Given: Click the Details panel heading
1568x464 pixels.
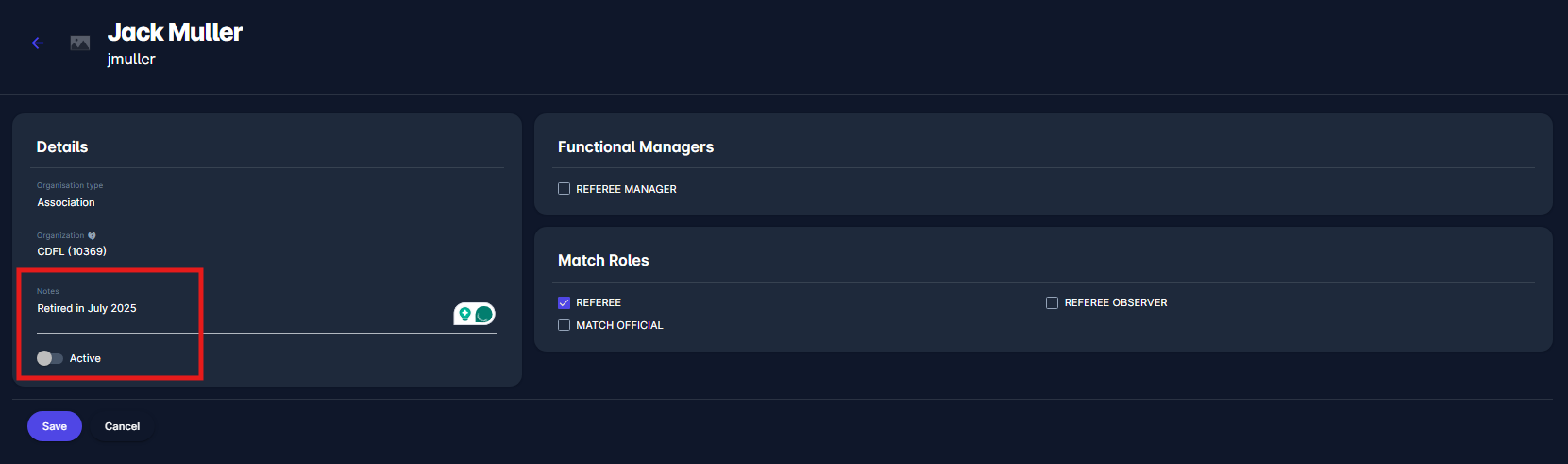Looking at the screenshot, I should coord(62,146).
